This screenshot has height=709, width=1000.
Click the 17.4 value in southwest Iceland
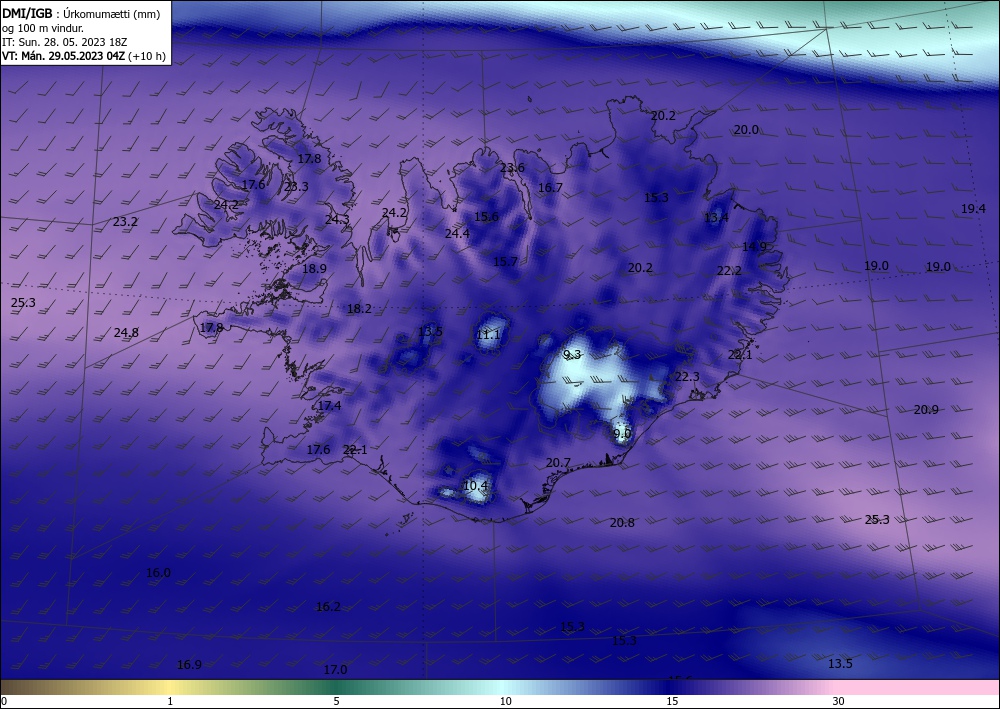pos(329,405)
